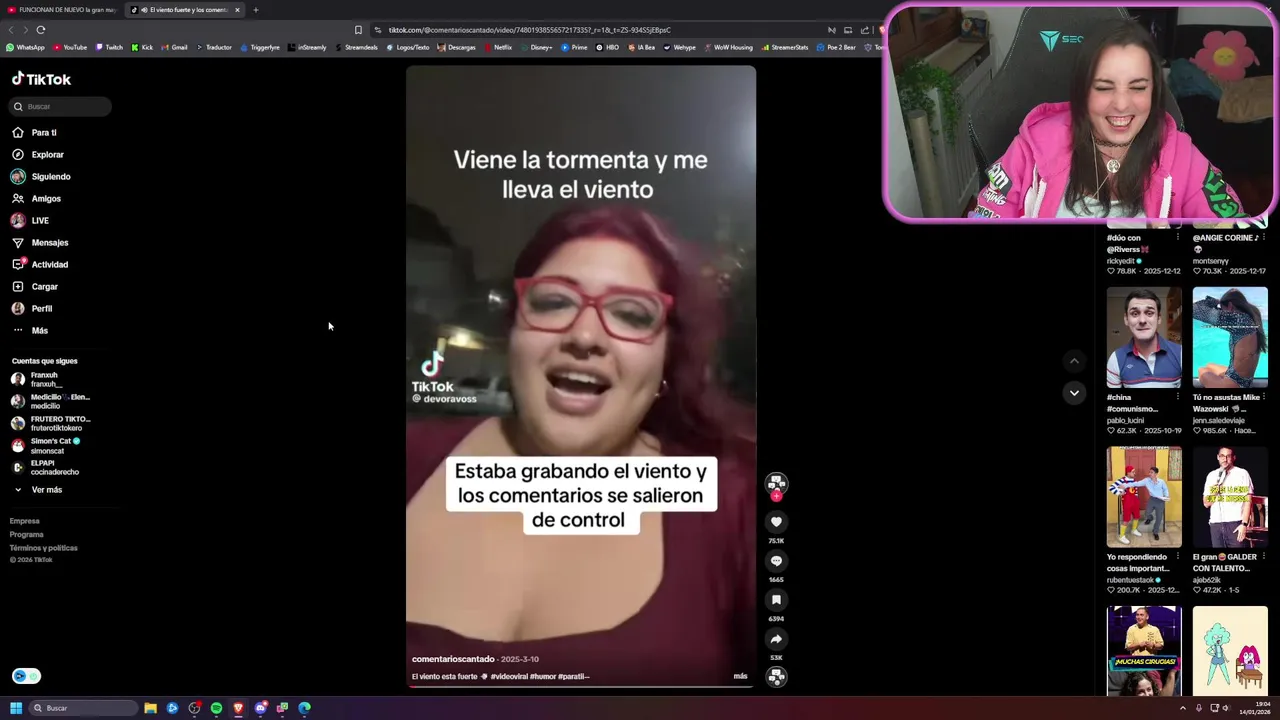Open the Empresa footer link
Viewport: 1280px width, 720px height.
25,521
